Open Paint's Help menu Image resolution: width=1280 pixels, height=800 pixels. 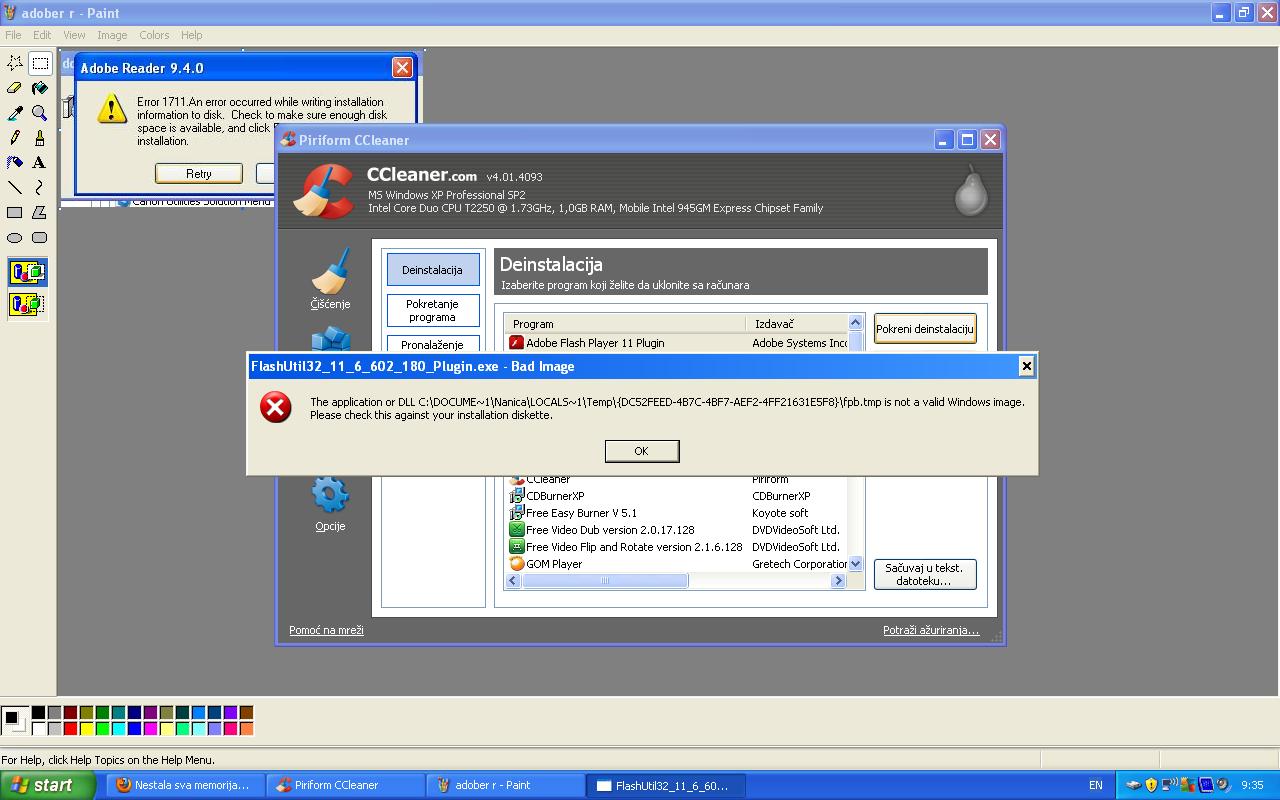(x=191, y=35)
